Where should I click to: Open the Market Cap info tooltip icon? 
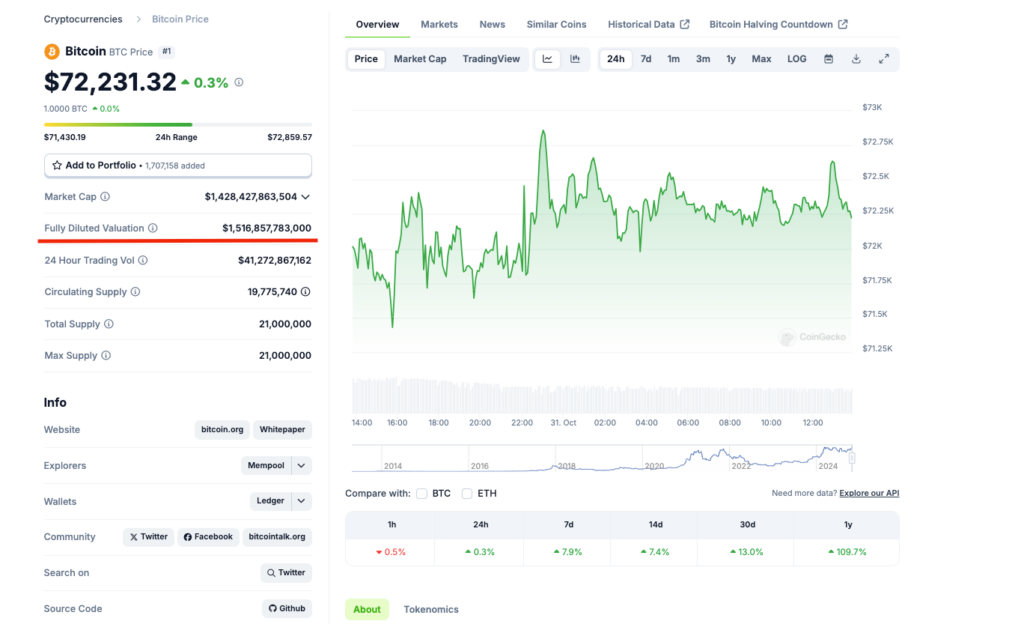coord(105,196)
